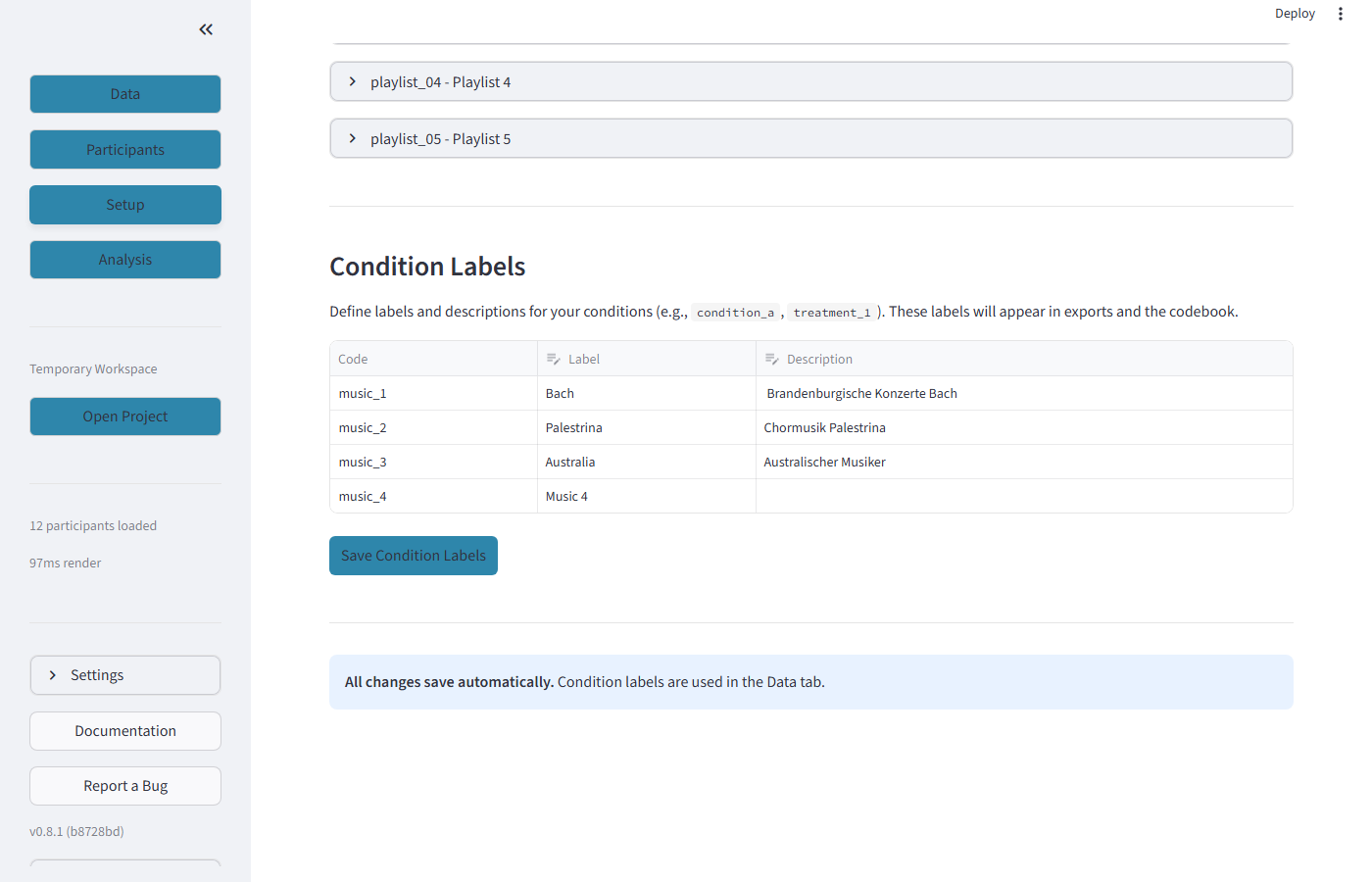Click the Deploy button

pyautogui.click(x=1295, y=14)
